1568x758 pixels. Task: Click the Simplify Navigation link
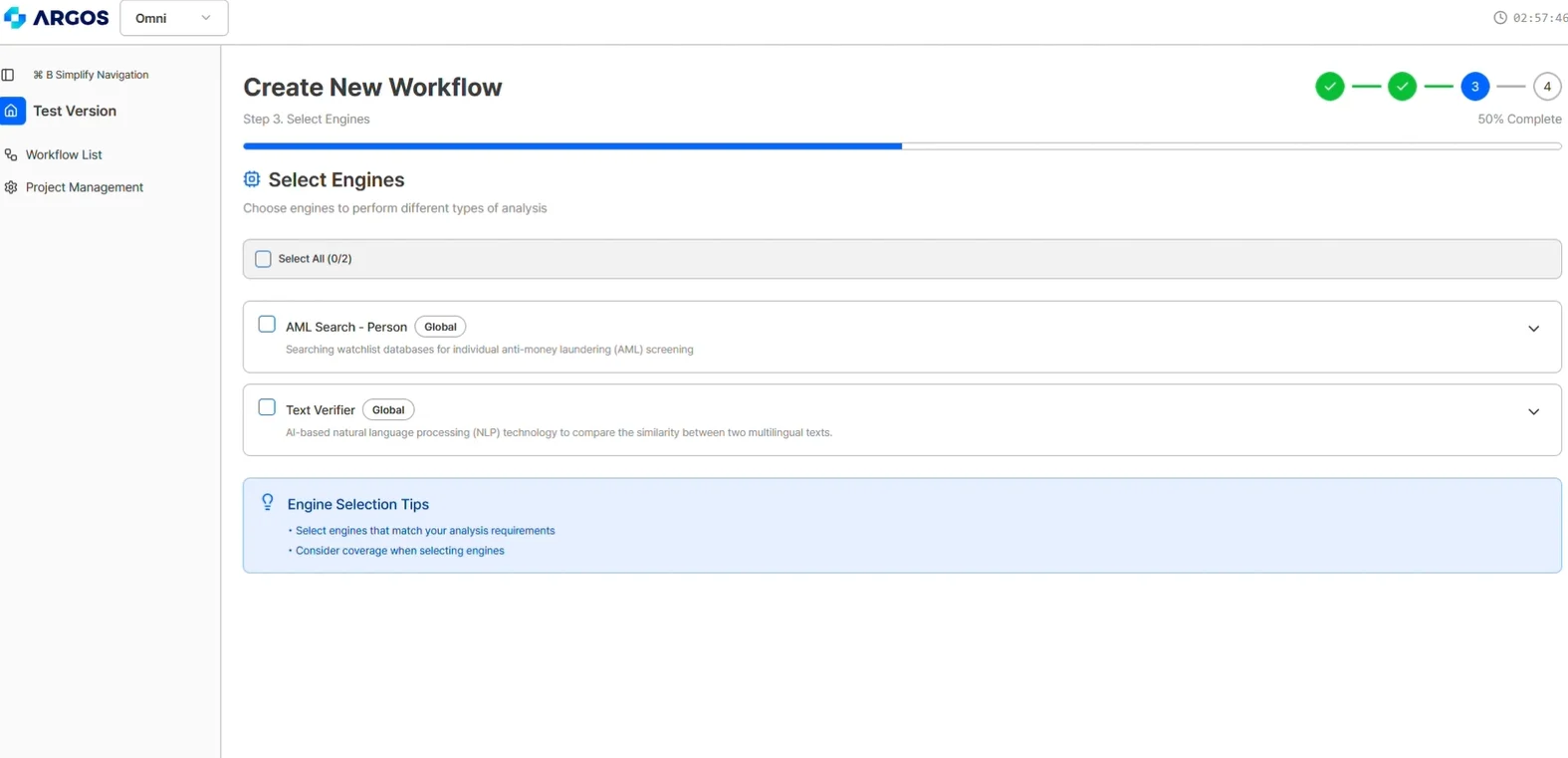click(91, 75)
